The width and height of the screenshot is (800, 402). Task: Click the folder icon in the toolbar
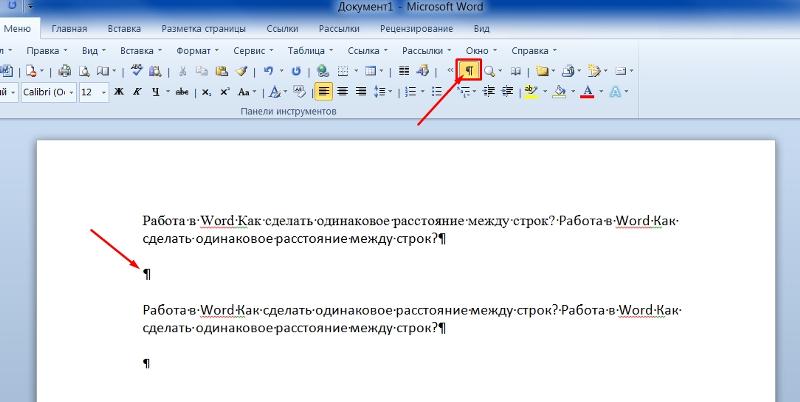[x=542, y=71]
